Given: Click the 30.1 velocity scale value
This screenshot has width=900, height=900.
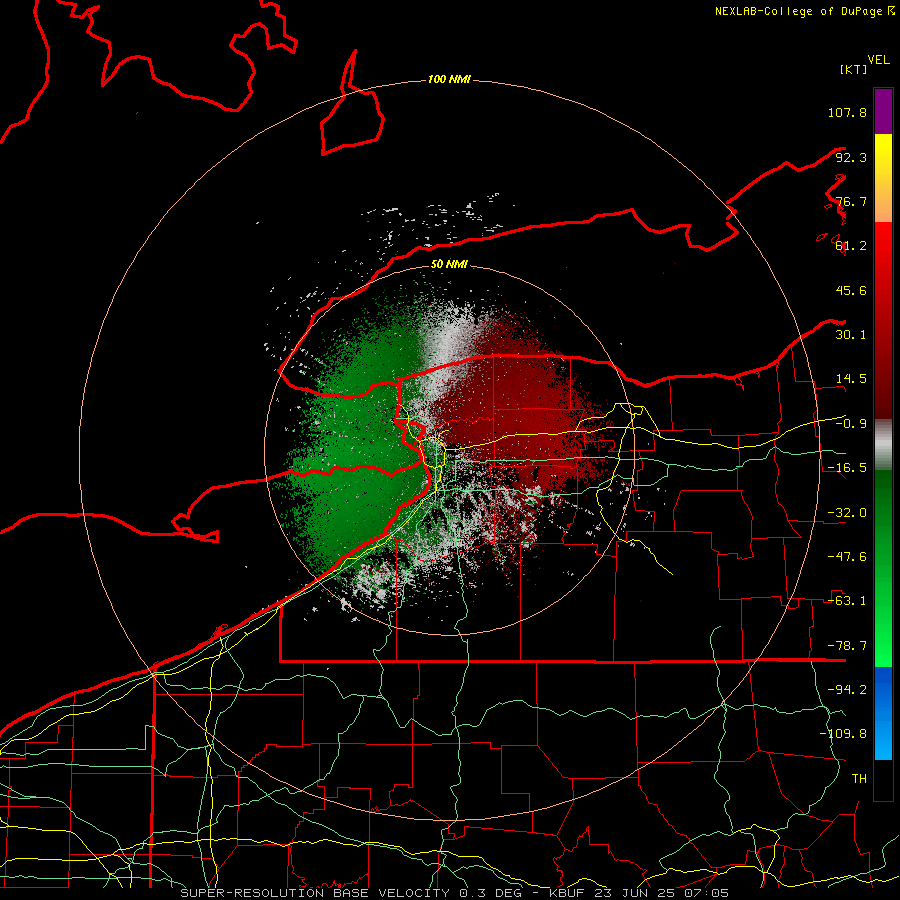Looking at the screenshot, I should 851,335.
